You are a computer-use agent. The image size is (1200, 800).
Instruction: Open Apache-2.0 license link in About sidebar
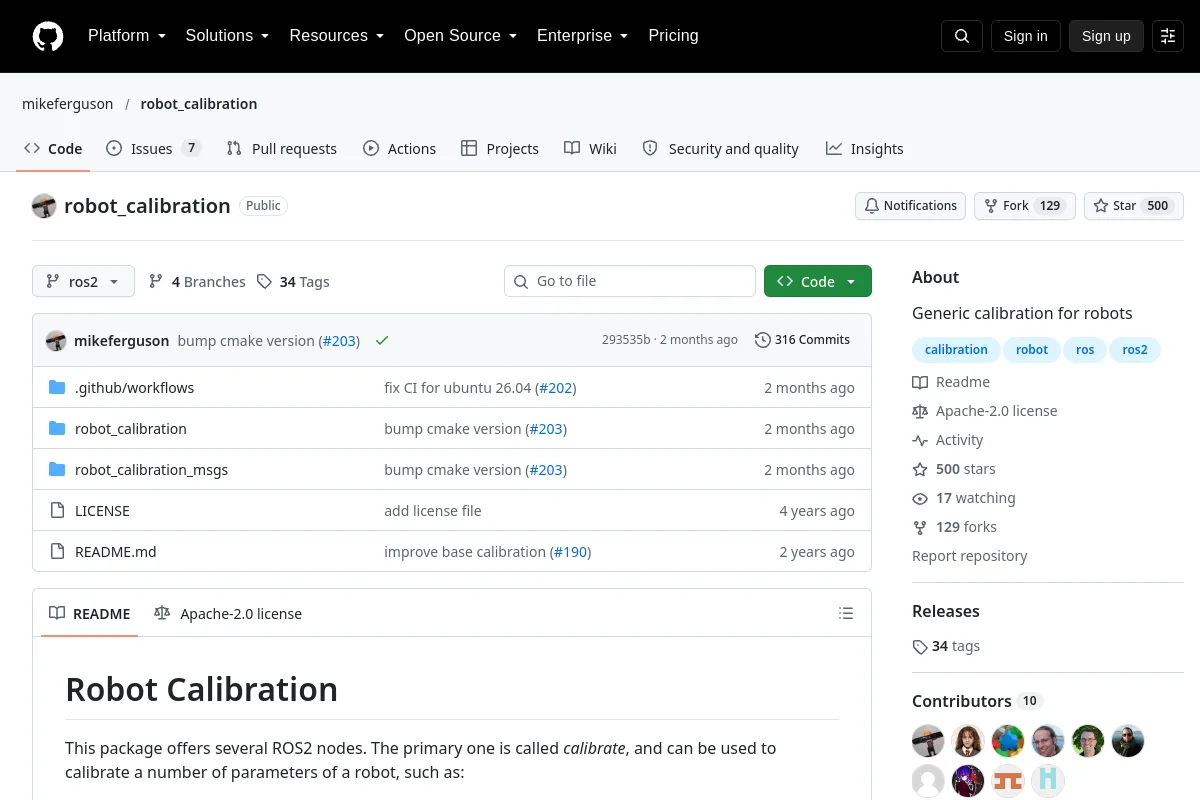(984, 411)
